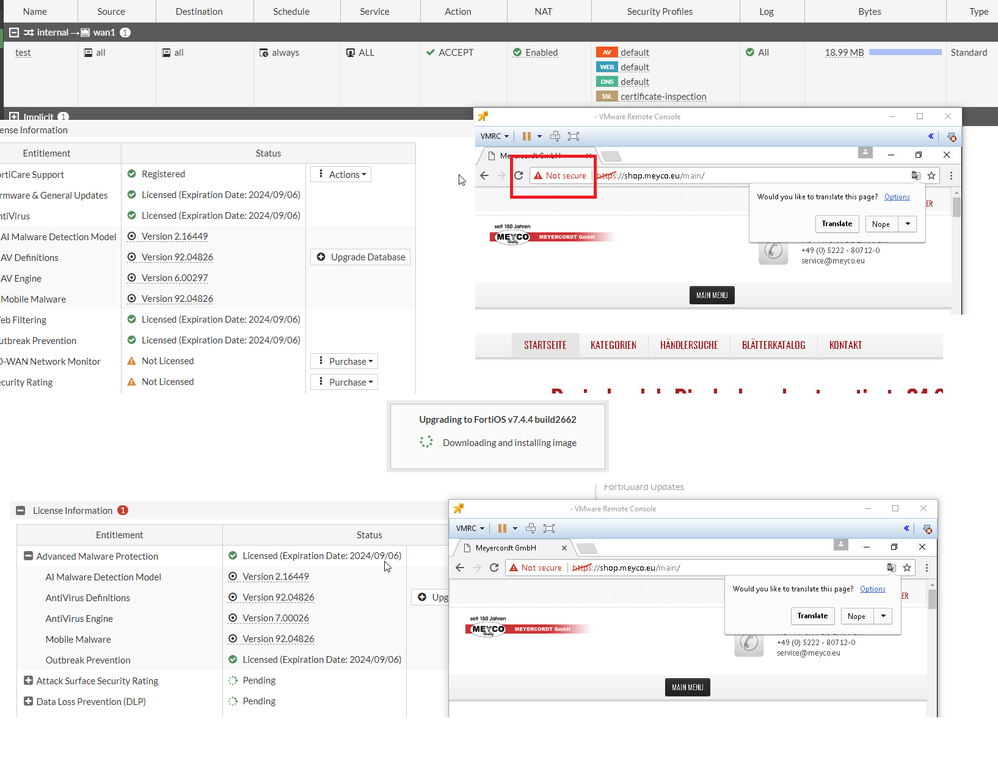Go back in upper Chrome window

click(x=484, y=176)
